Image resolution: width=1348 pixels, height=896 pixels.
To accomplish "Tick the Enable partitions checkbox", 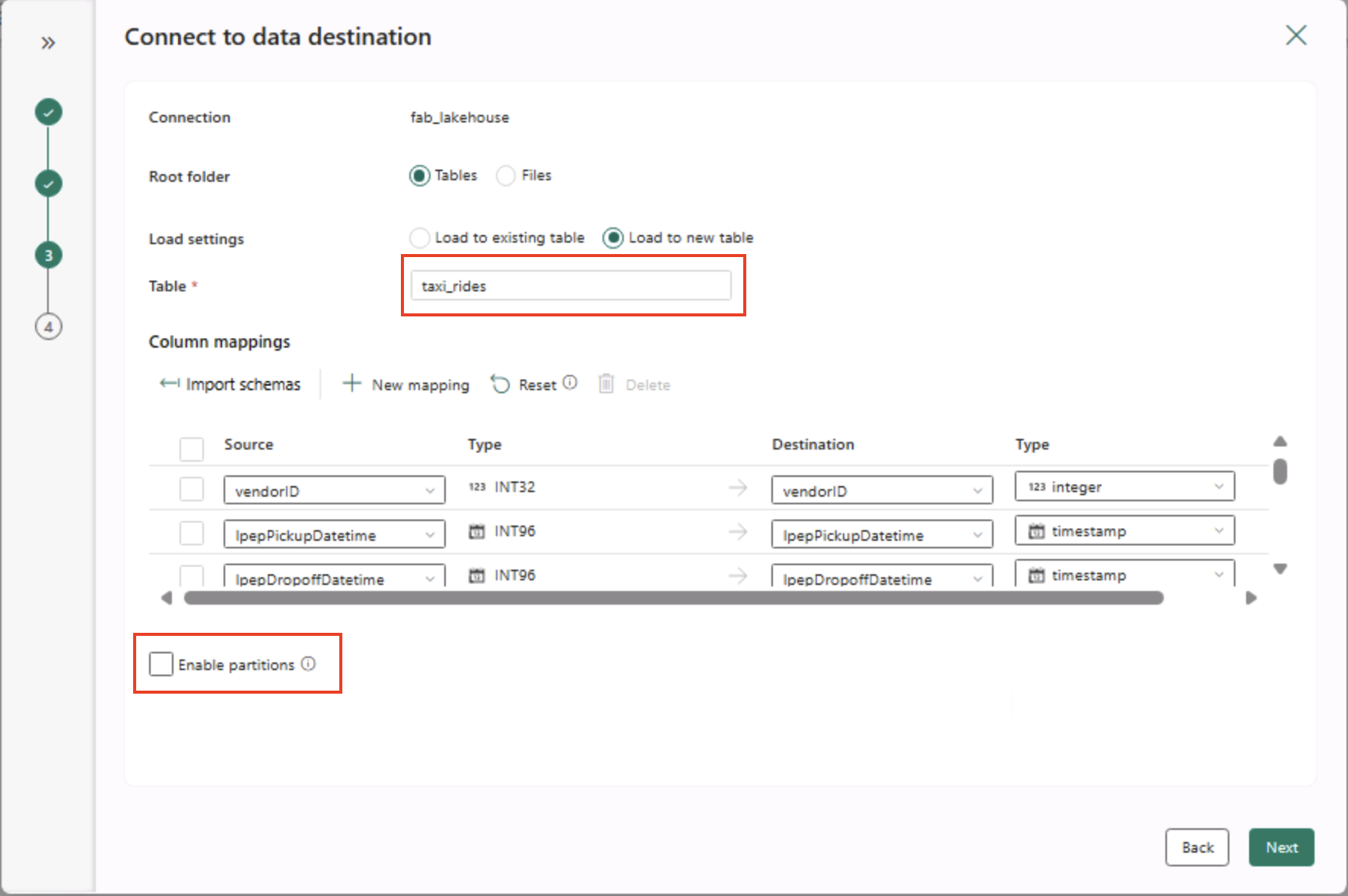I will 161,664.
